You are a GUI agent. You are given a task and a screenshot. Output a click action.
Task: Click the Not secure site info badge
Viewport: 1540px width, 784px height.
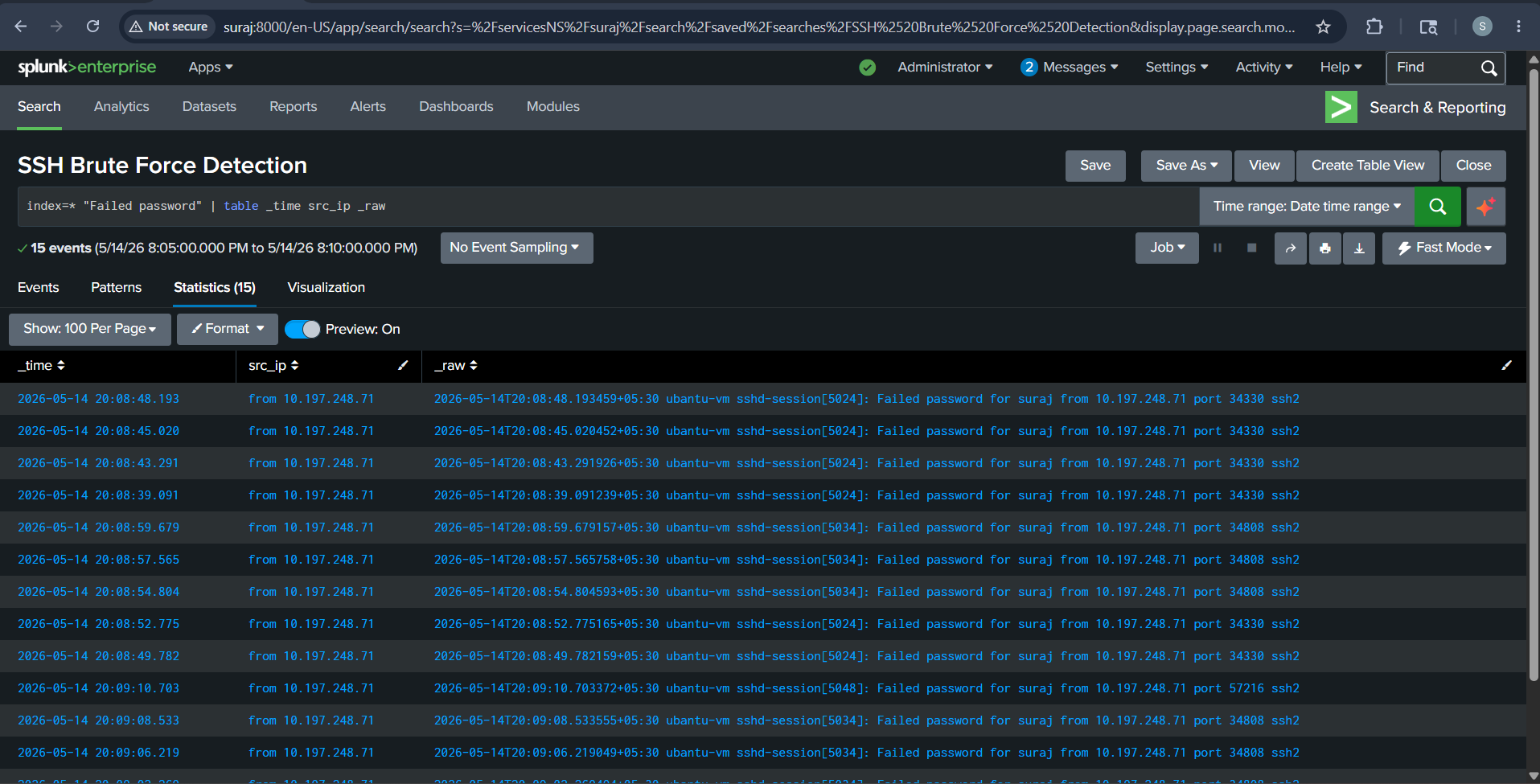(169, 27)
